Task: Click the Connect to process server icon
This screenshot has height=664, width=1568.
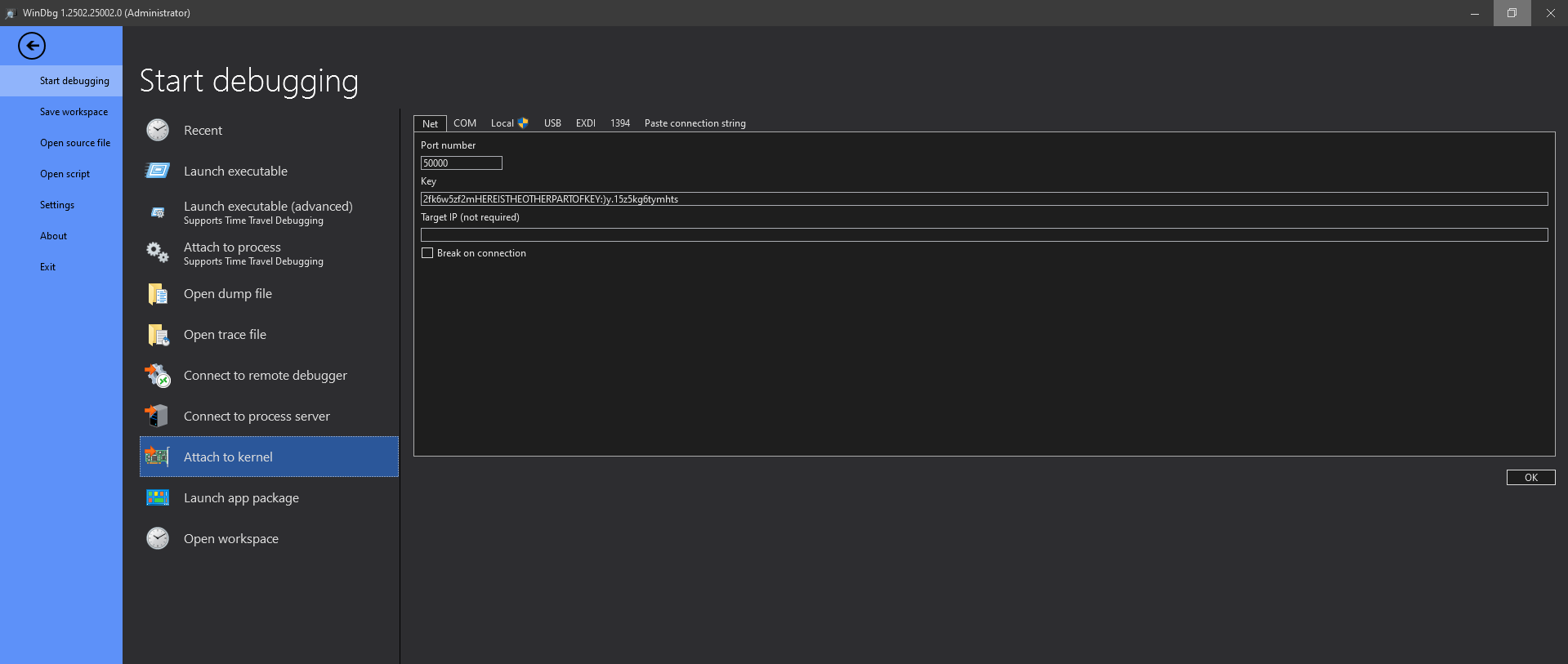Action: pyautogui.click(x=156, y=416)
